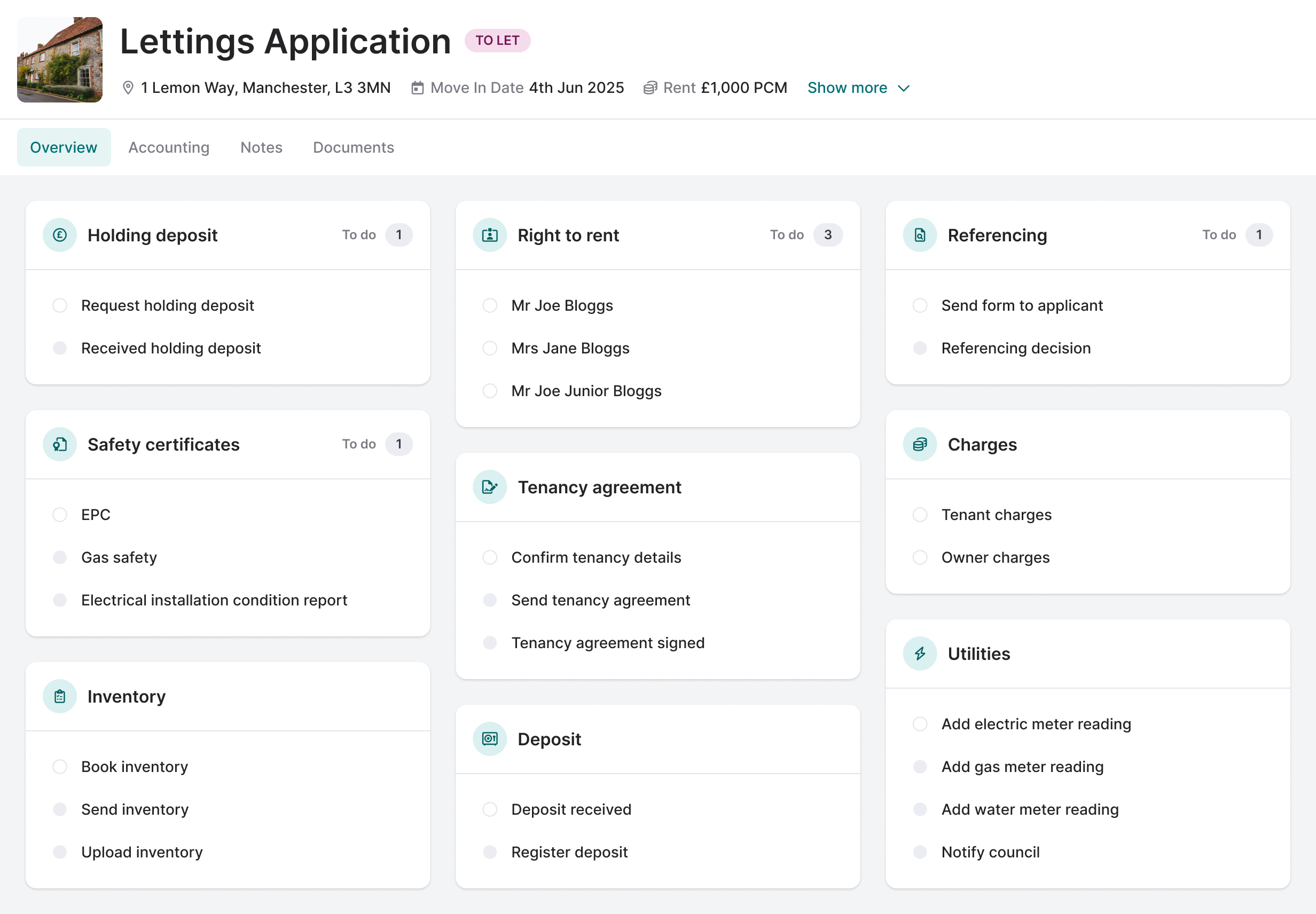The image size is (1316, 914).
Task: Click the Right to rent ID icon
Action: (489, 235)
